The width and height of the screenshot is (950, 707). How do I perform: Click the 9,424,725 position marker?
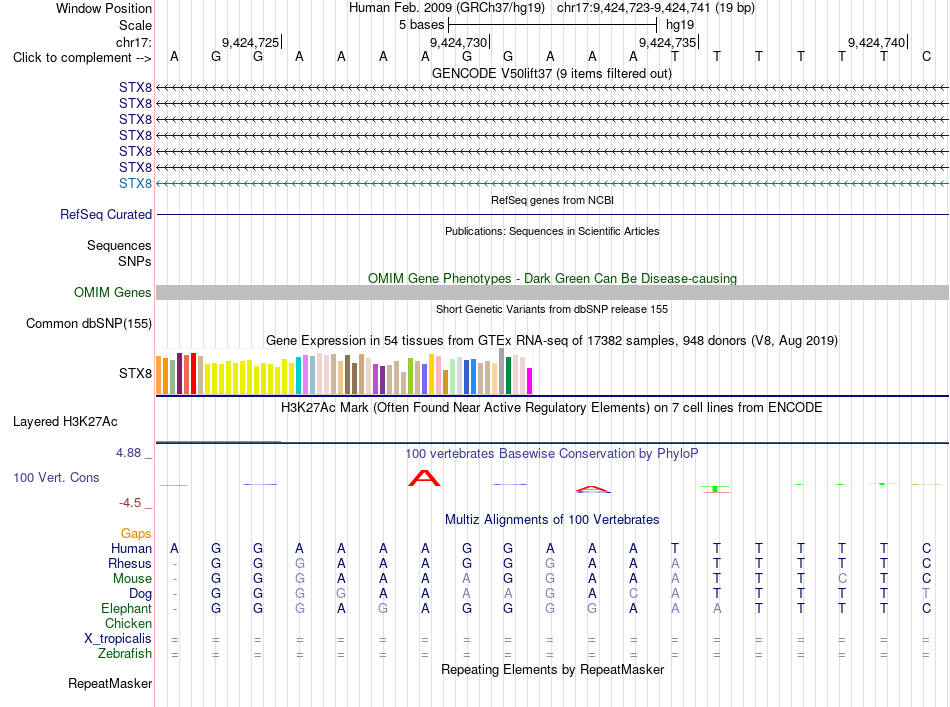click(251, 42)
